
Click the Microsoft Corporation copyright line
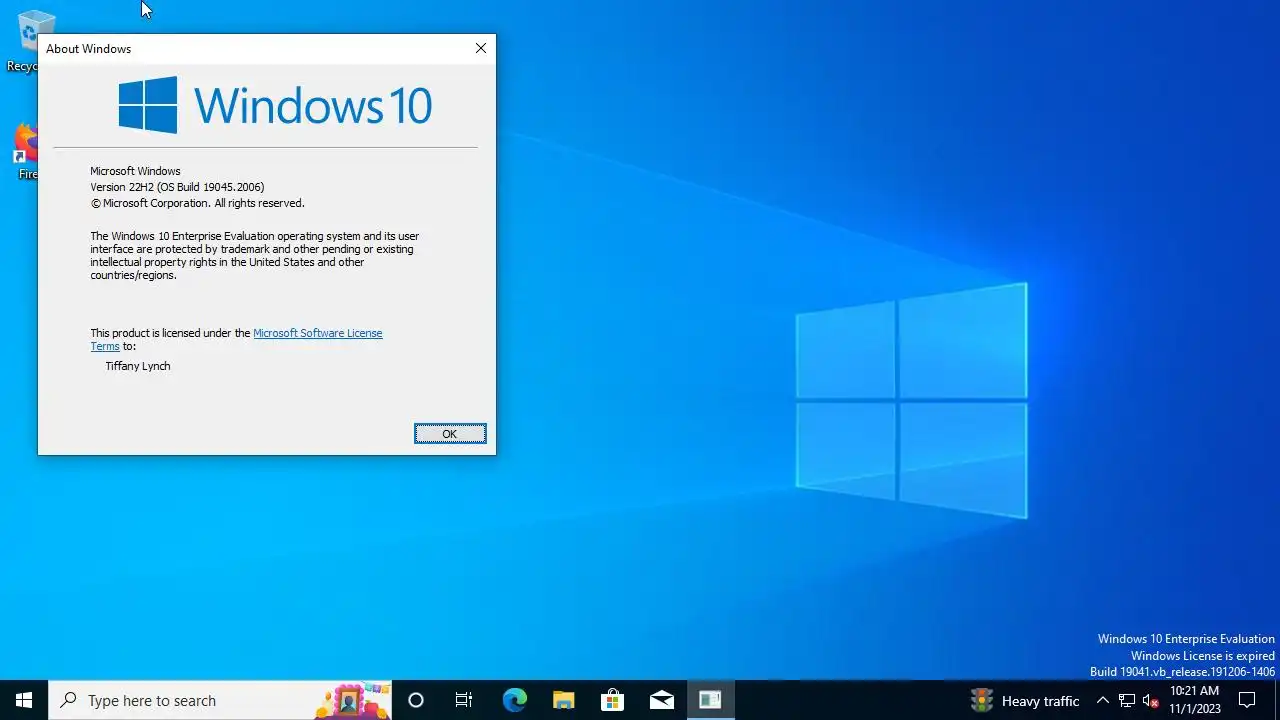tap(197, 203)
